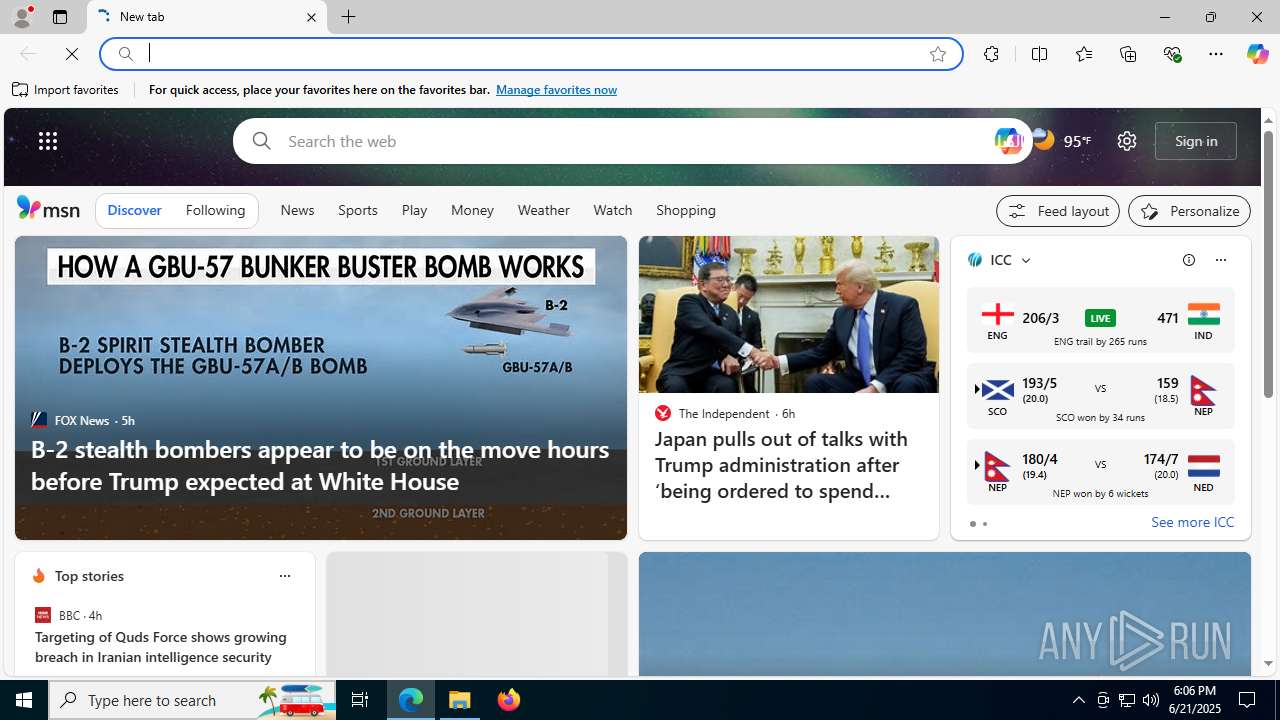The height and width of the screenshot is (720, 1280).
Task: Open the Sports section
Action: tap(357, 210)
